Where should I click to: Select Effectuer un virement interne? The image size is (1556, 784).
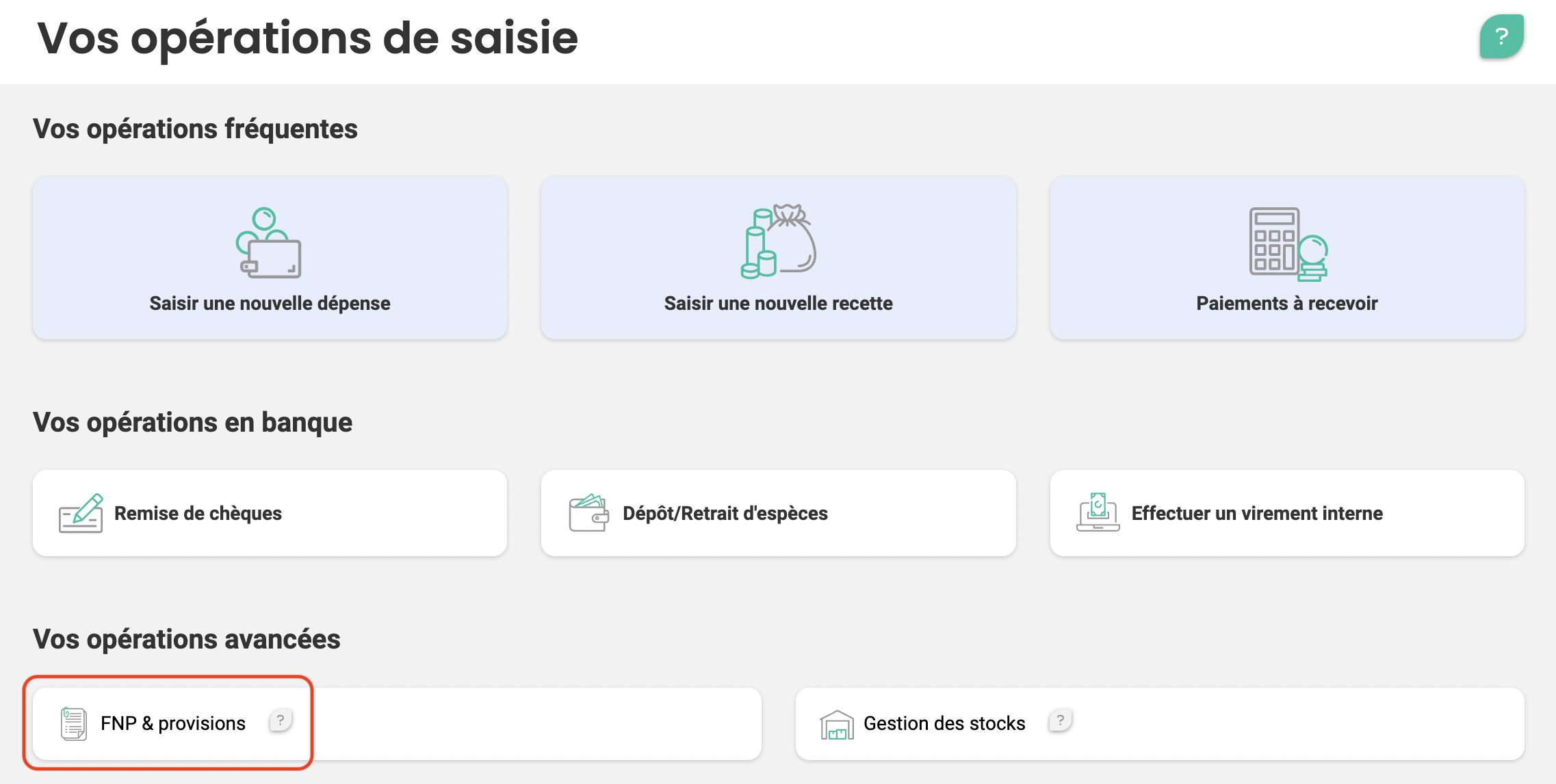1287,513
